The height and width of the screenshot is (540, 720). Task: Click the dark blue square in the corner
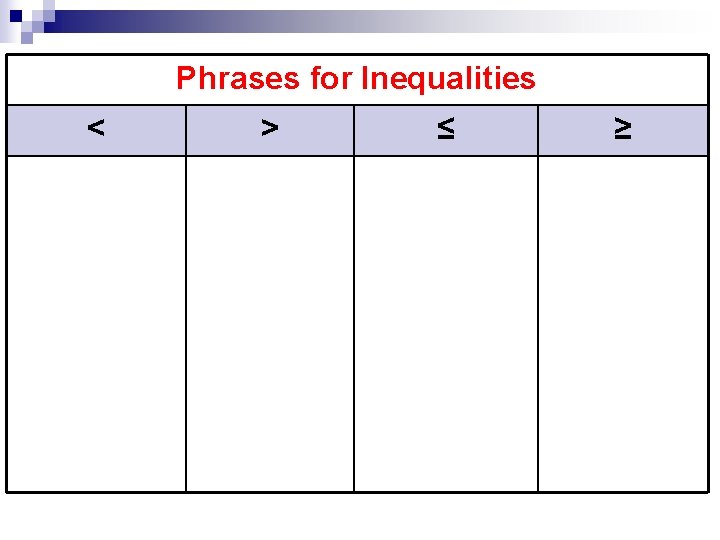[16, 16]
